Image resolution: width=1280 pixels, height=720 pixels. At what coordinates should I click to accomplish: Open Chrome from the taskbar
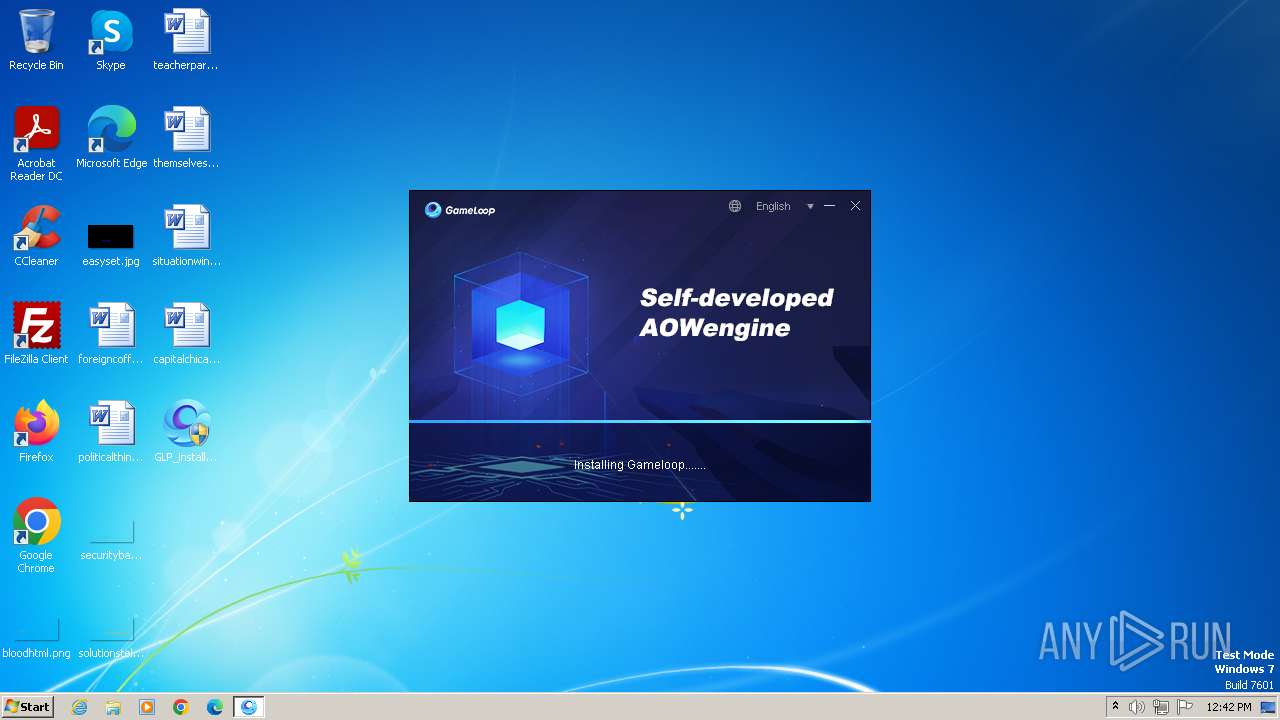coord(181,707)
